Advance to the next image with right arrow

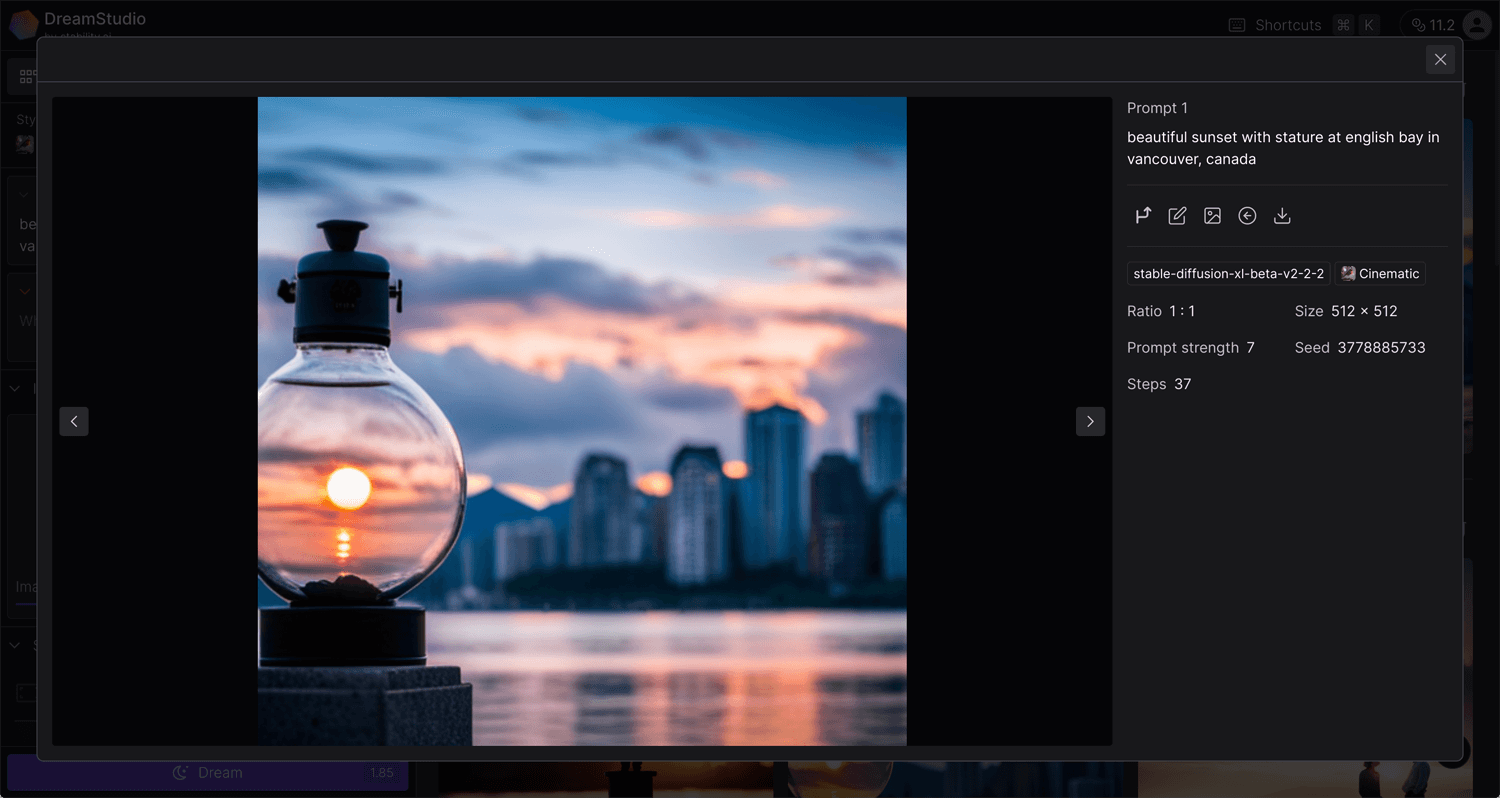pyautogui.click(x=1090, y=421)
